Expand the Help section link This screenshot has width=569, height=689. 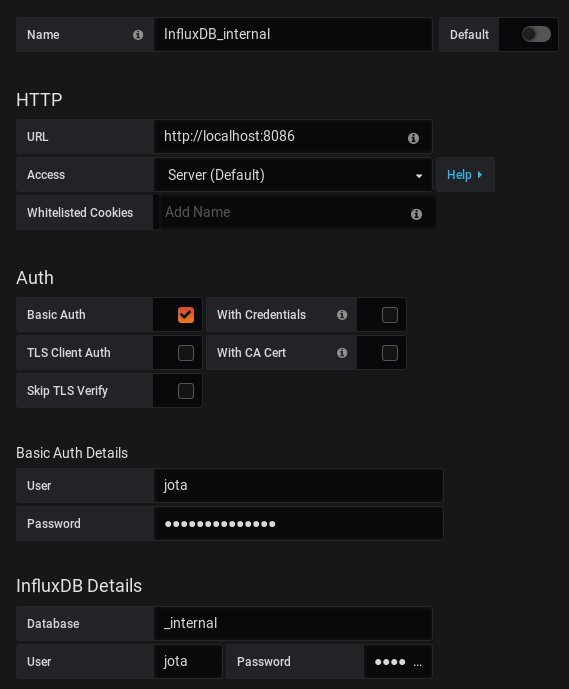(465, 174)
